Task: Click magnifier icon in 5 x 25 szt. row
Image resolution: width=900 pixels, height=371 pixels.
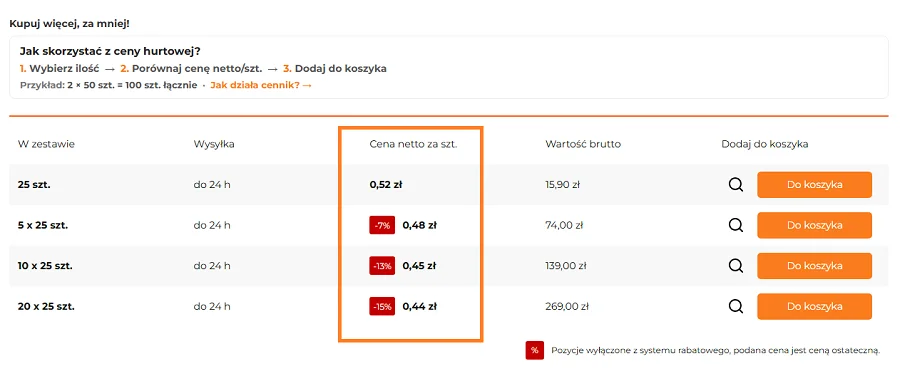Action: [x=736, y=225]
